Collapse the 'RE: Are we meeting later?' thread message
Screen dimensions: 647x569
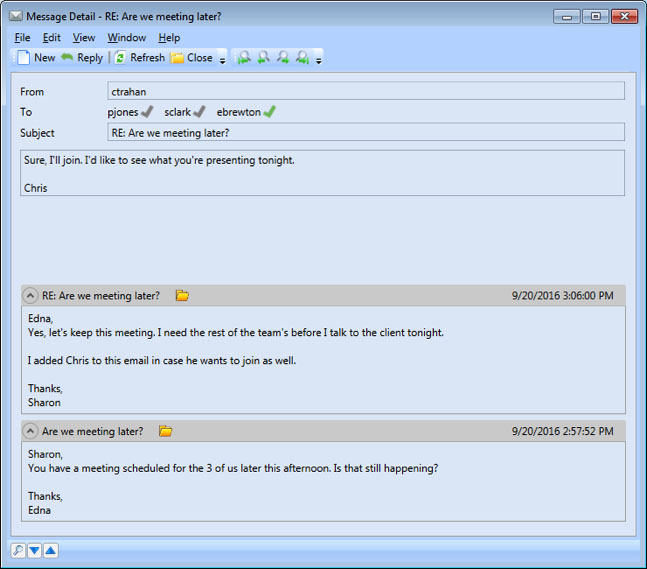click(x=30, y=296)
